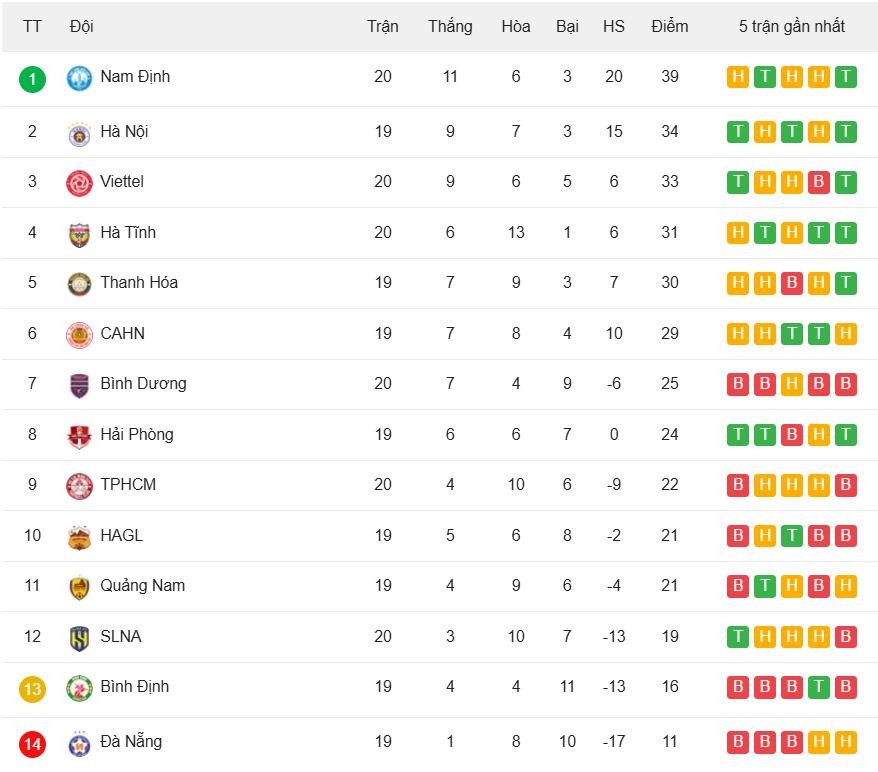The height and width of the screenshot is (772, 878).
Task: Click Viettel's red B recent-match badge
Action: [x=818, y=182]
